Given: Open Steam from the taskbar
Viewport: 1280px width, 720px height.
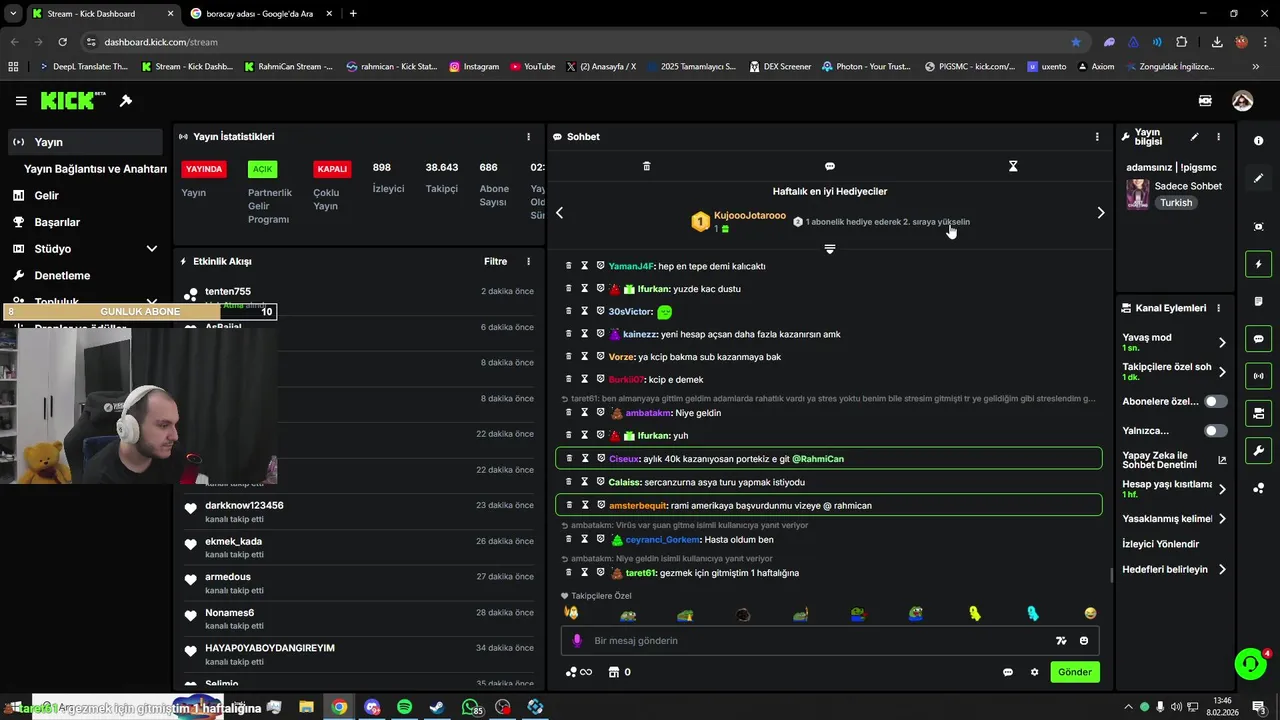Looking at the screenshot, I should pos(437,707).
